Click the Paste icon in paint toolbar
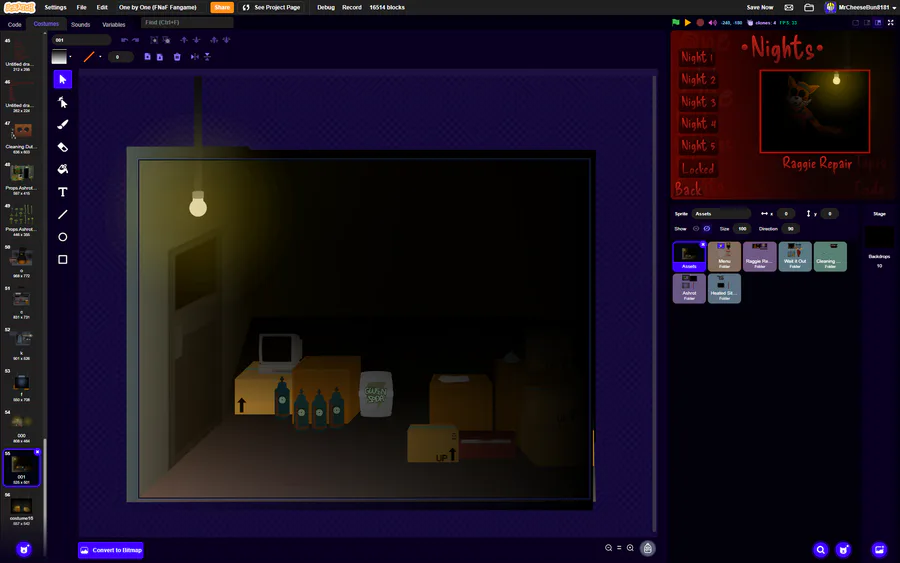 pyautogui.click(x=160, y=57)
